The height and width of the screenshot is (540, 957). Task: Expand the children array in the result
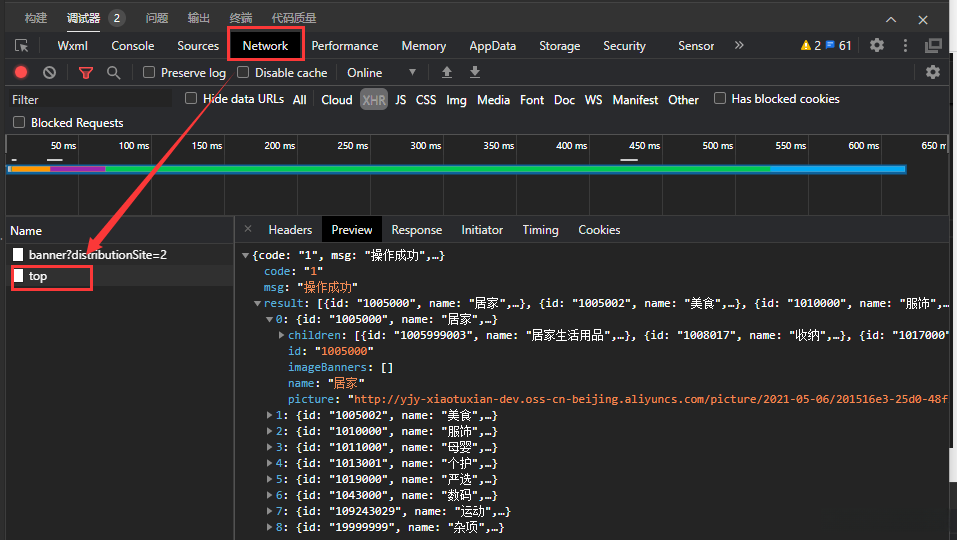click(x=281, y=335)
